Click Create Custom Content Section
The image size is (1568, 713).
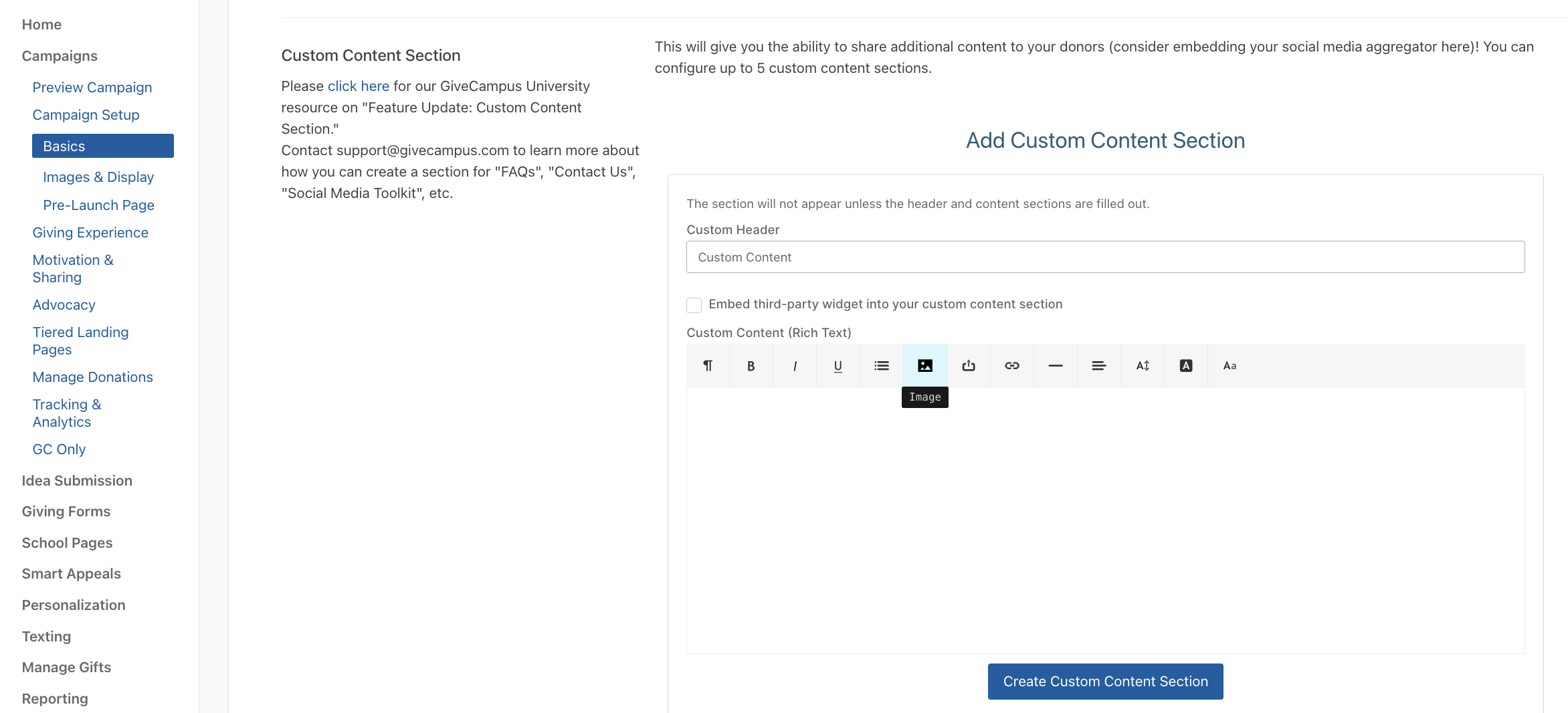1104,681
